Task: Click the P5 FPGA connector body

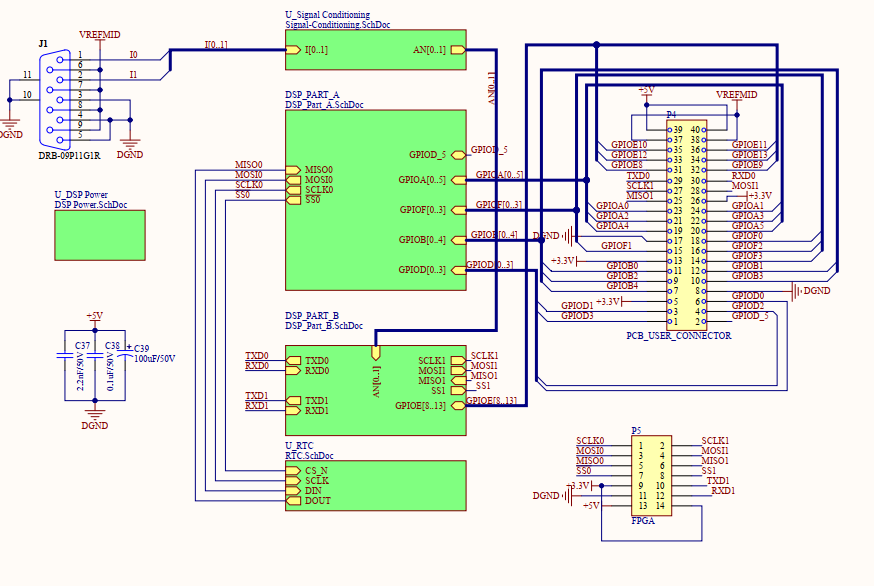Action: coord(651,476)
